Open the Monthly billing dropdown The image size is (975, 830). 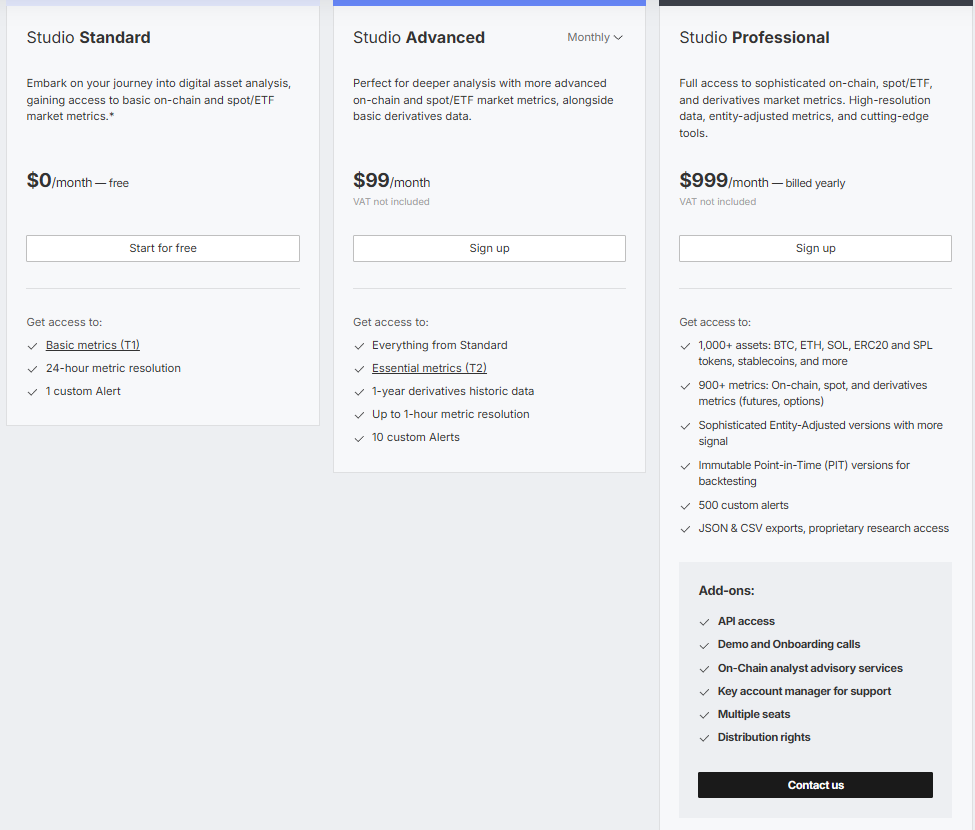point(595,37)
